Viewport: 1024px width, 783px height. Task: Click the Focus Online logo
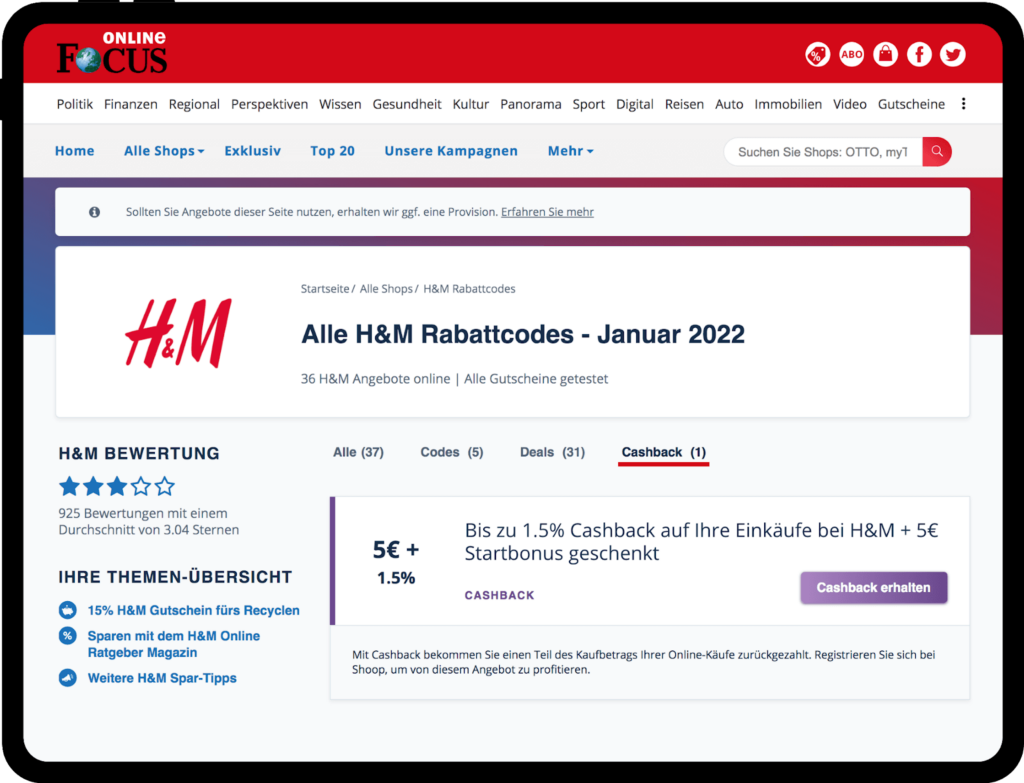112,52
